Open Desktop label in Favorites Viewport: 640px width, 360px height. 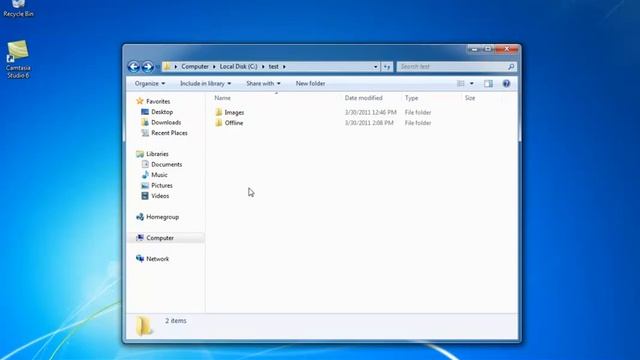pyautogui.click(x=162, y=112)
